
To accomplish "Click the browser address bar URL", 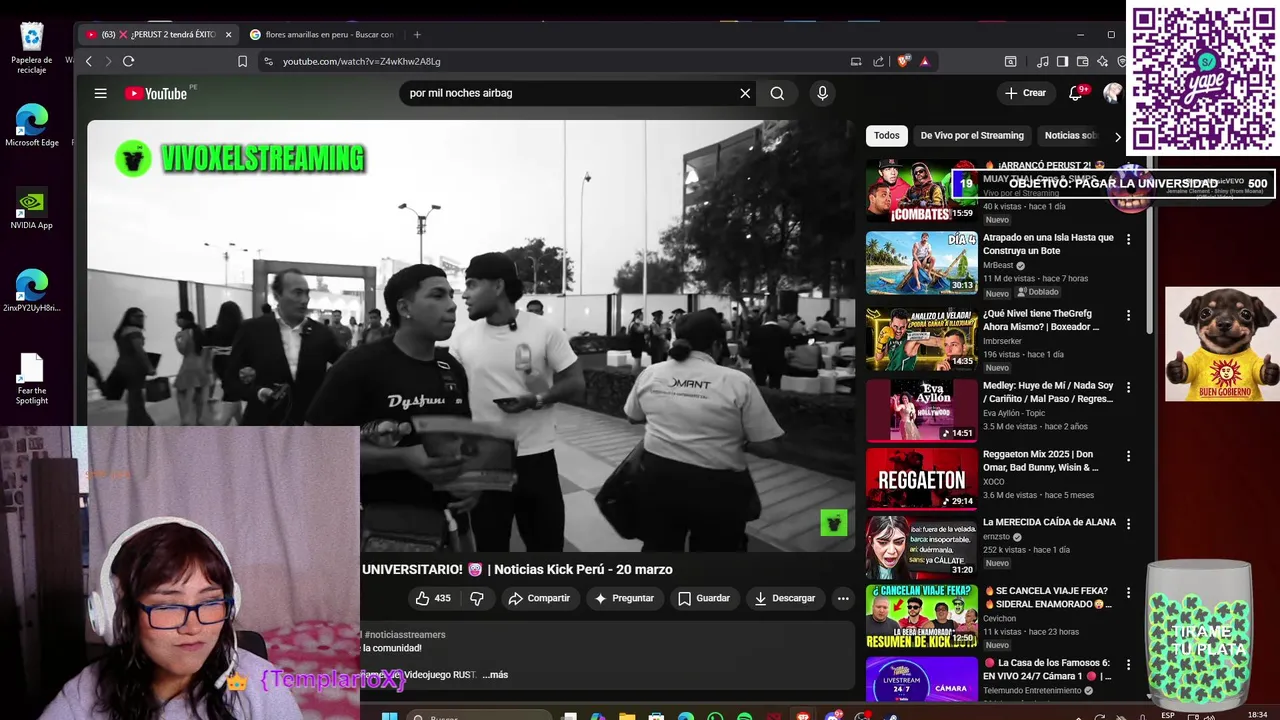I will 361,61.
